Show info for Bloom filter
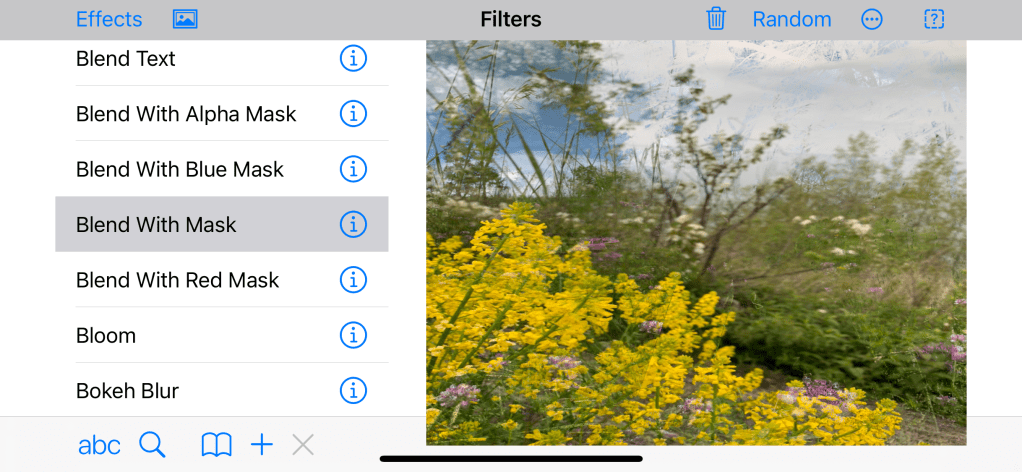Image resolution: width=1022 pixels, height=472 pixels. 353,336
